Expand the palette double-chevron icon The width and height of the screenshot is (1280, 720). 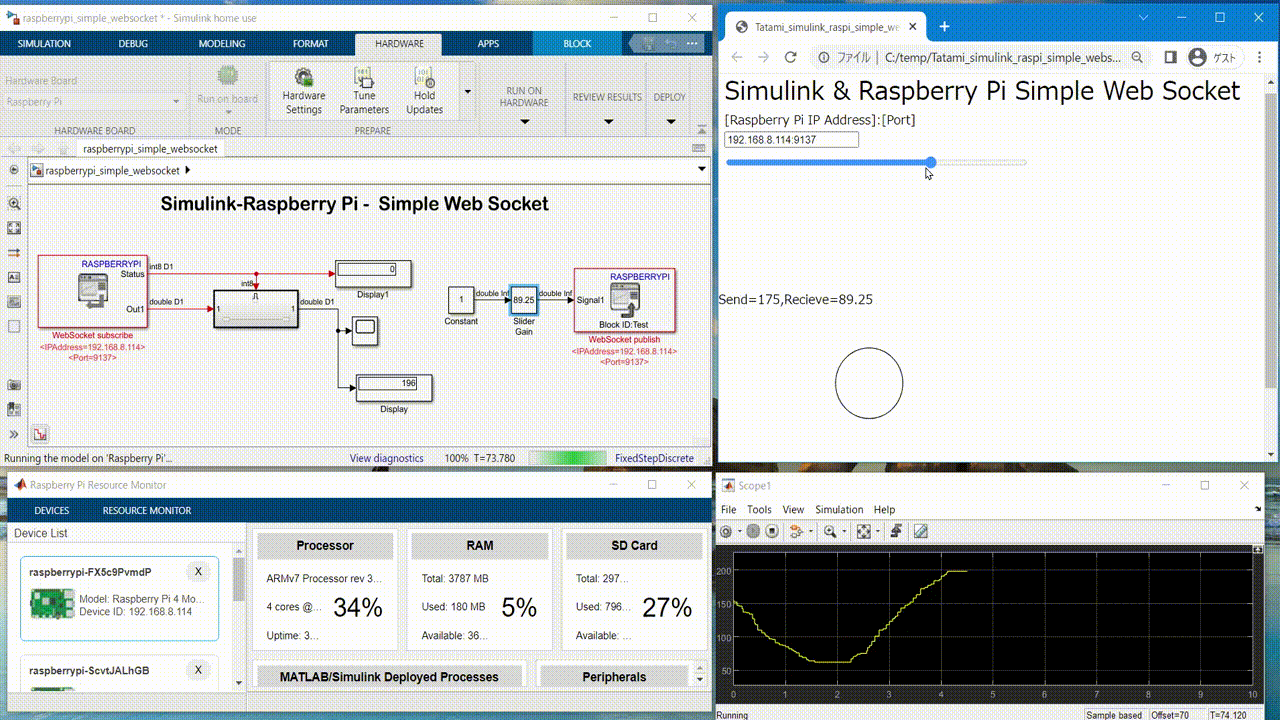pos(14,434)
